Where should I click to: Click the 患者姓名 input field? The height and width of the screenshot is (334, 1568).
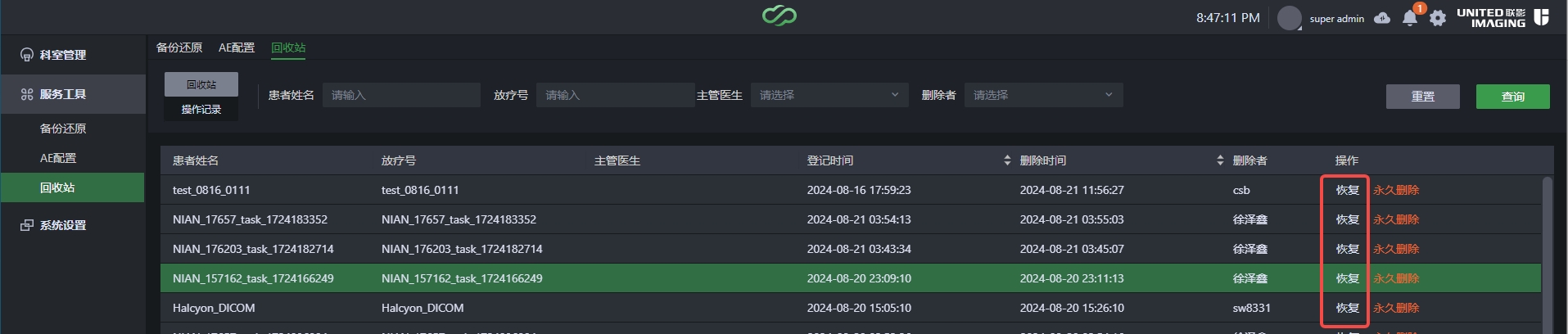click(x=401, y=95)
